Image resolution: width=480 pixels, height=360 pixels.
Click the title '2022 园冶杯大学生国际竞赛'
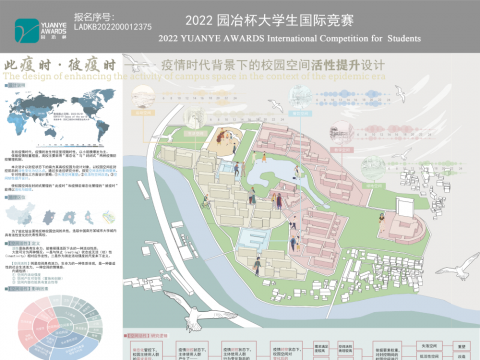269,21
